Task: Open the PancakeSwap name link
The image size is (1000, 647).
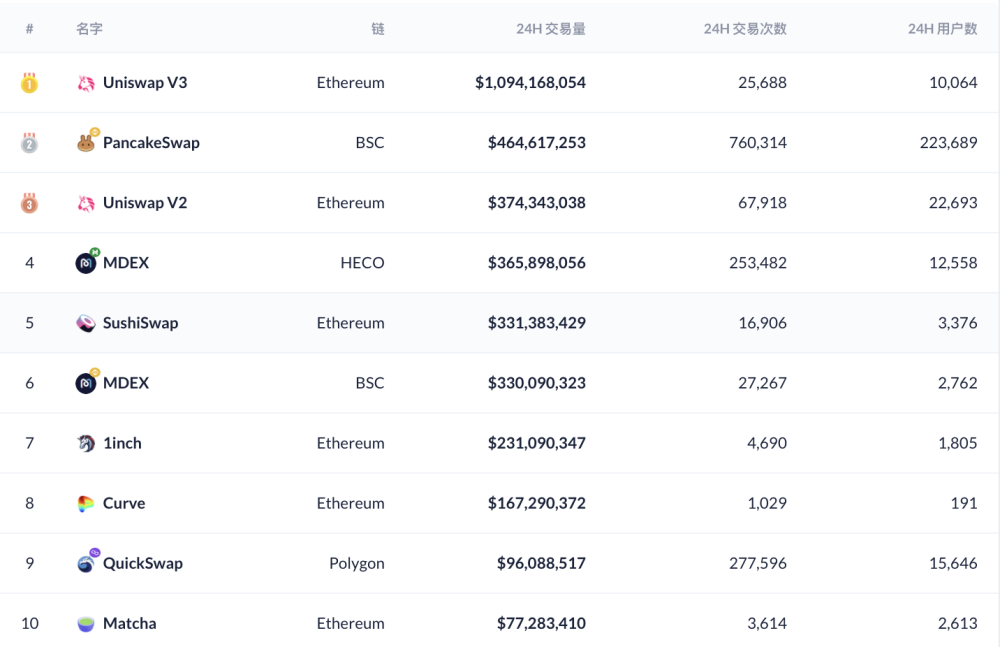Action: click(x=151, y=143)
